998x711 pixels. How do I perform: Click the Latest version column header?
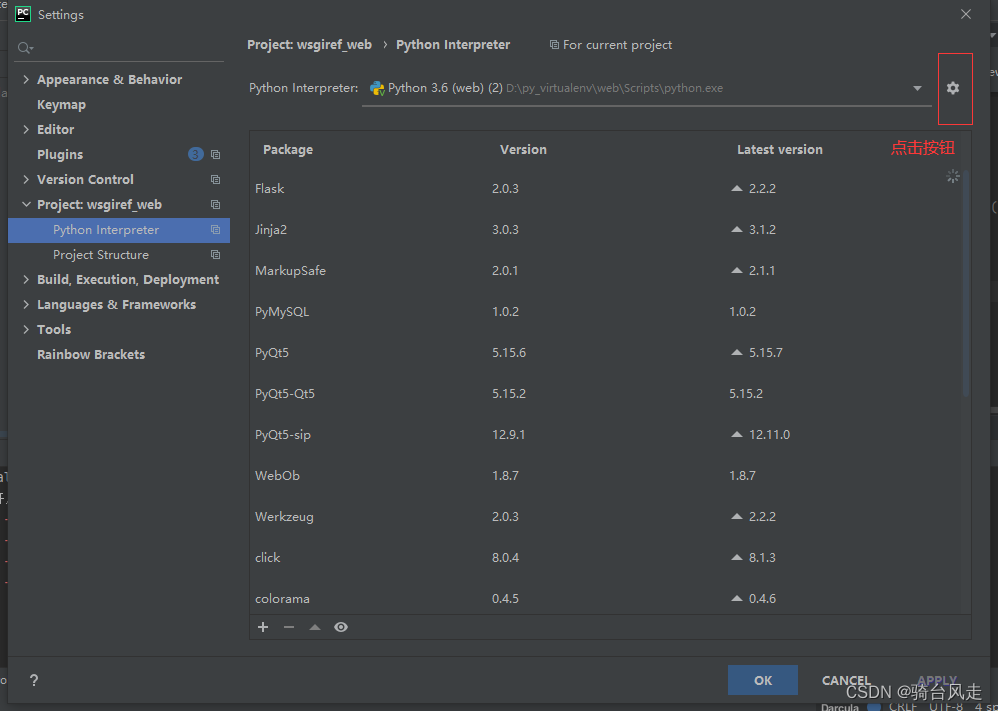click(x=780, y=150)
